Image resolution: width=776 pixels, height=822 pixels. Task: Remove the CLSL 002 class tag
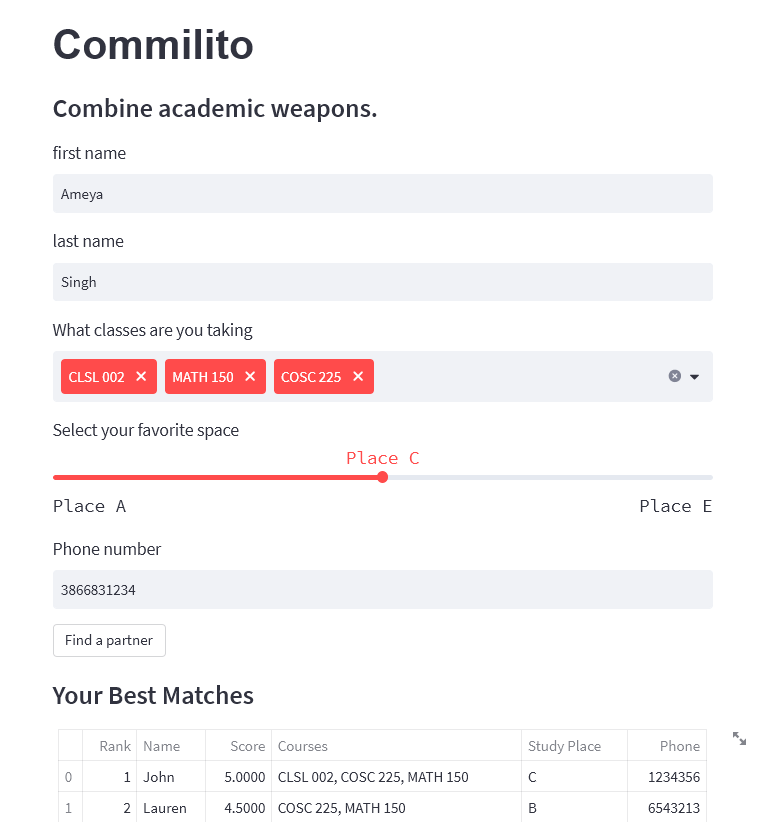pos(141,377)
